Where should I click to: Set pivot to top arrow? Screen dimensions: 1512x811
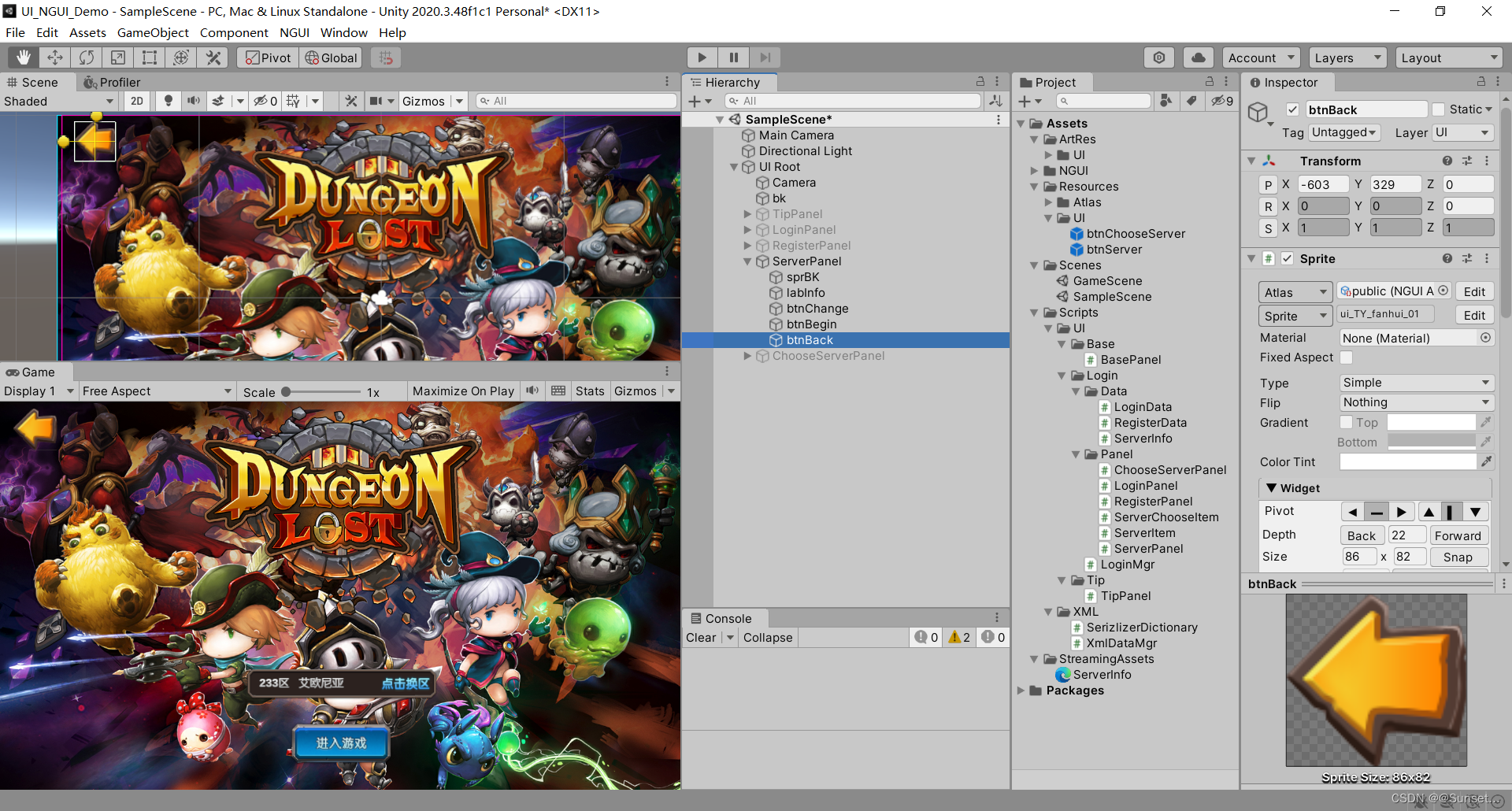coord(1429,512)
